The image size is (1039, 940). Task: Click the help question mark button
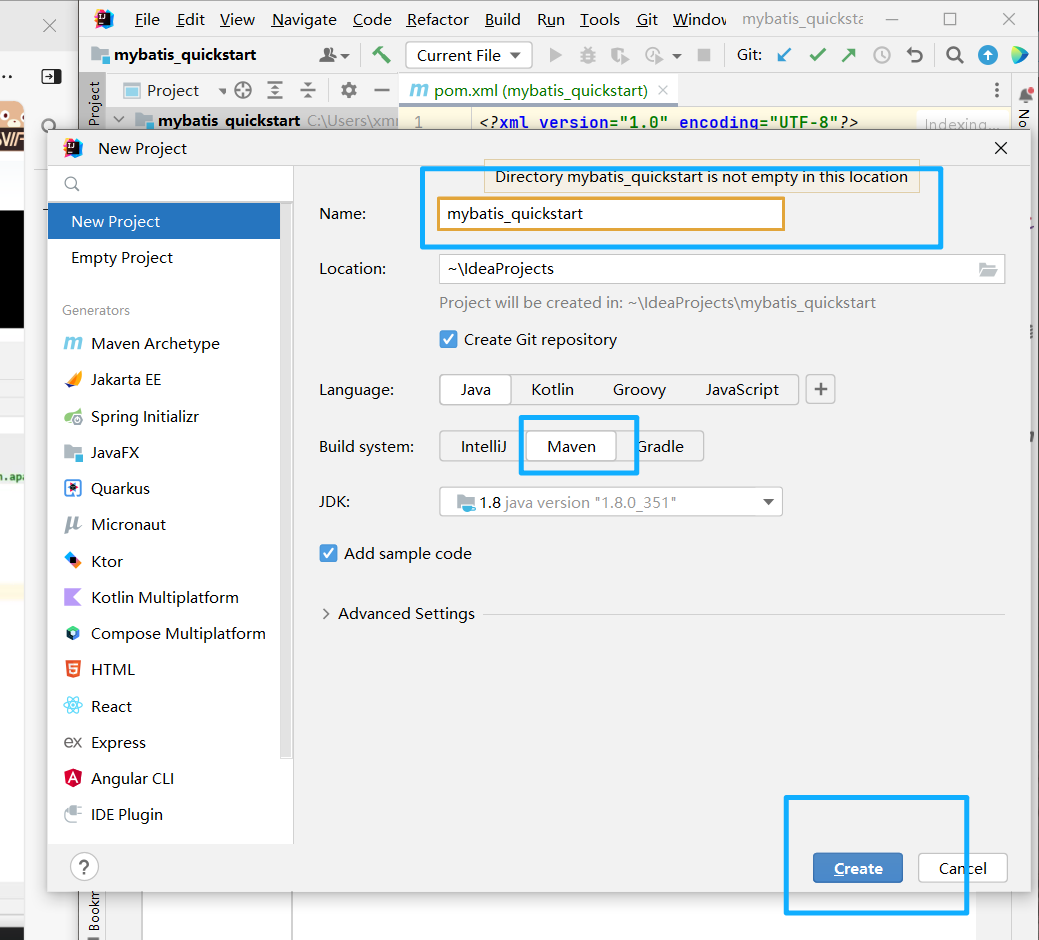(x=84, y=866)
